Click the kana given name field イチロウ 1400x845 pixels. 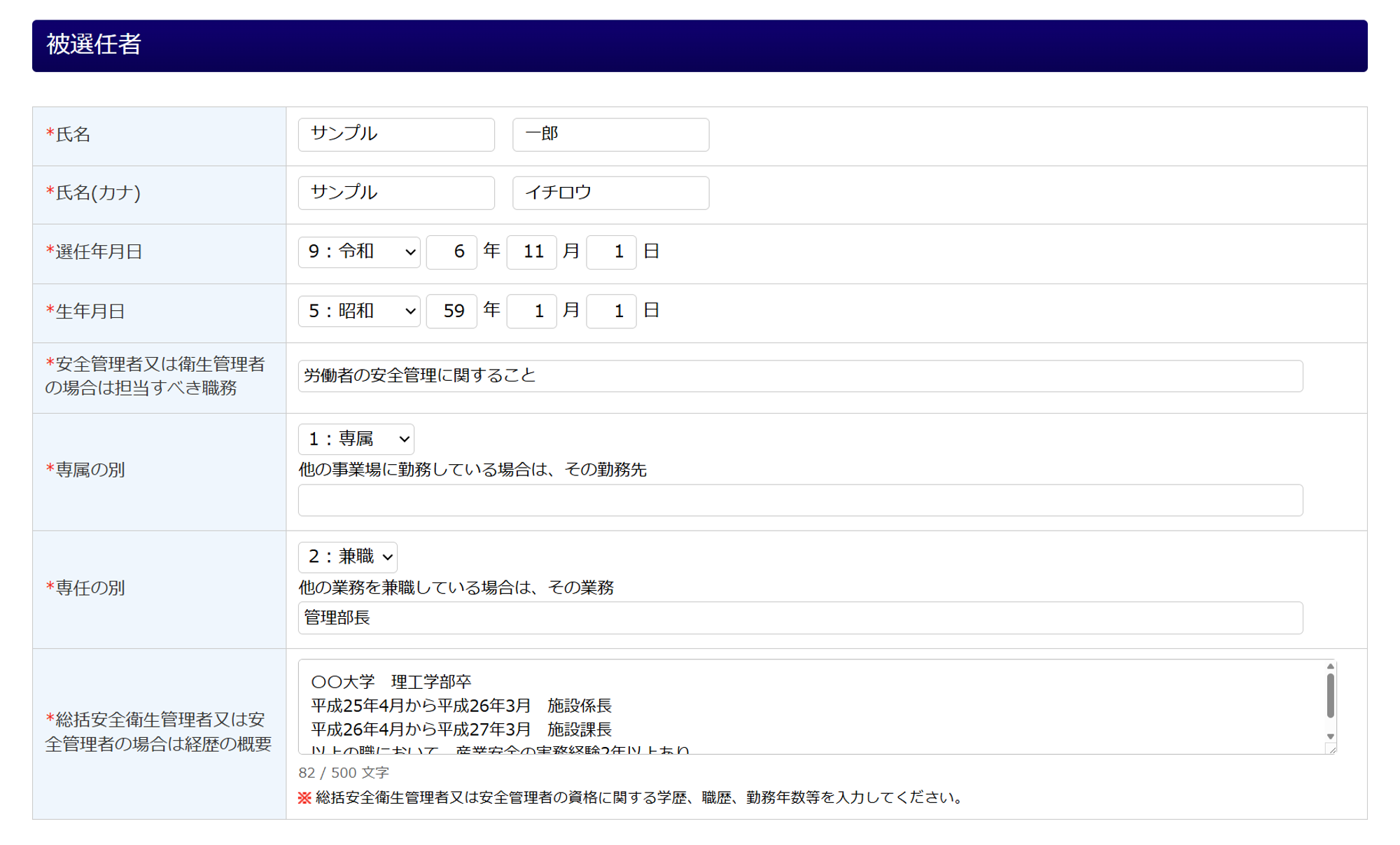[610, 193]
